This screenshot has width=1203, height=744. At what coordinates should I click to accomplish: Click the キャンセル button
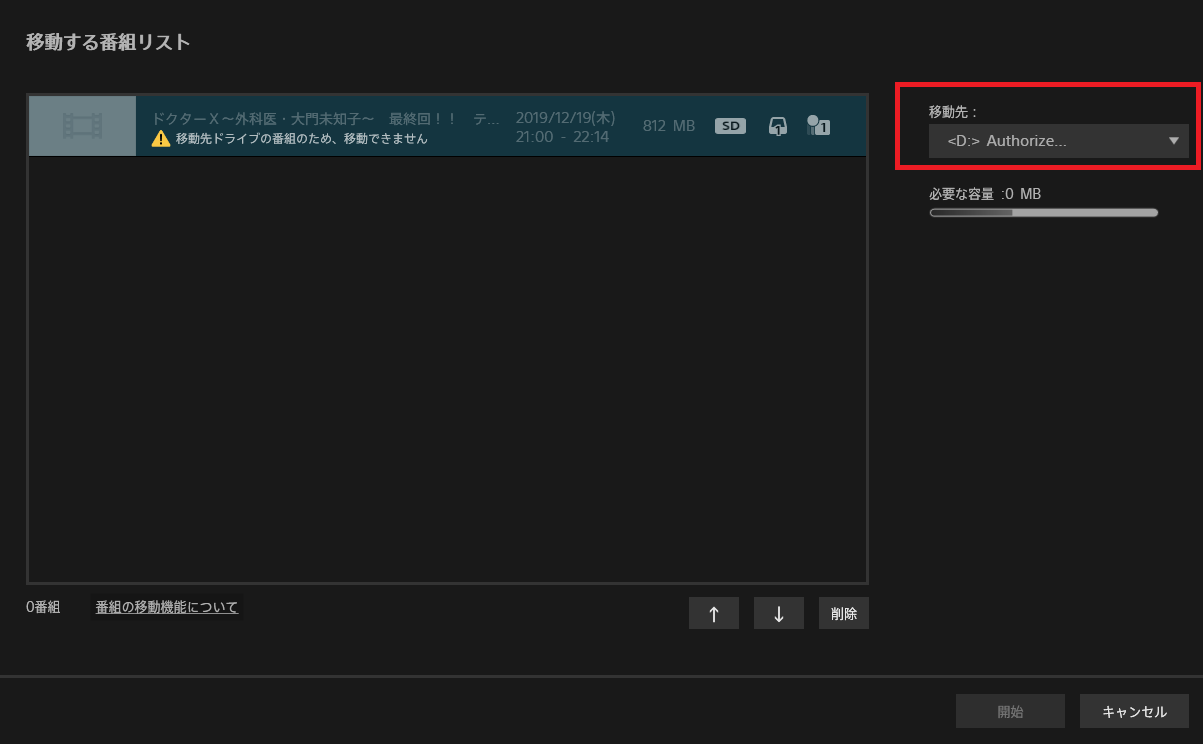1133,712
